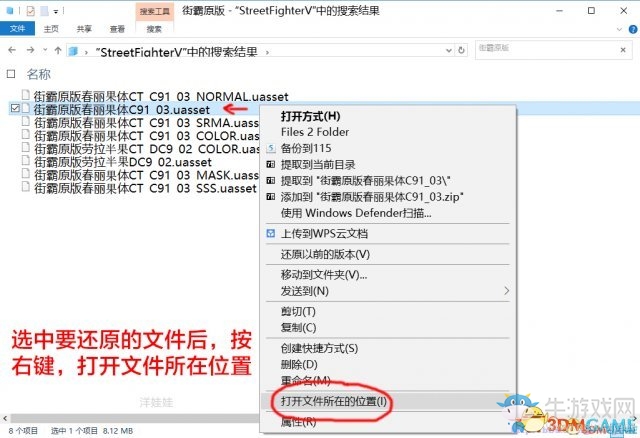Expand the ribbon with the chevron

[619, 29]
